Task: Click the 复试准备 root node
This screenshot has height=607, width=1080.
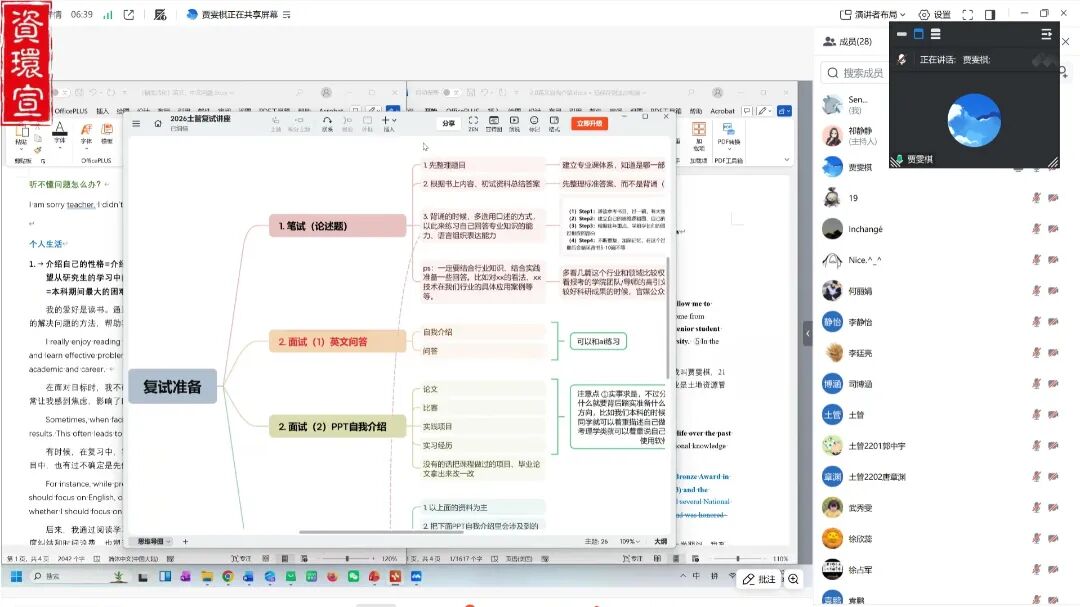Action: coord(172,386)
